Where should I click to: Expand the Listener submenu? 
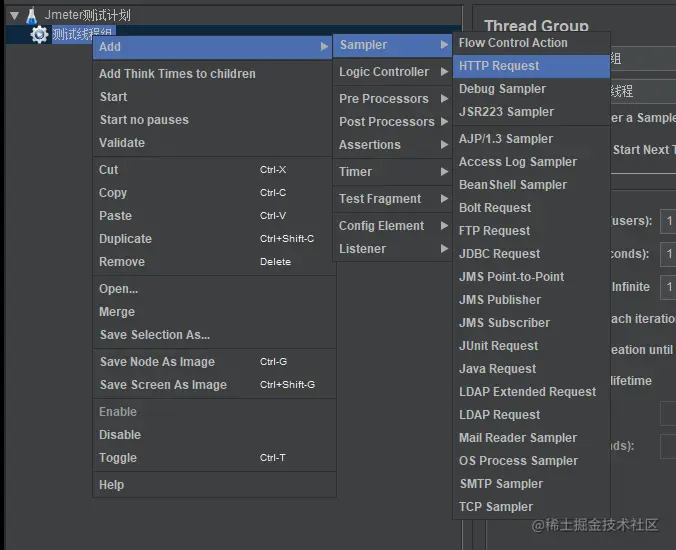click(393, 249)
